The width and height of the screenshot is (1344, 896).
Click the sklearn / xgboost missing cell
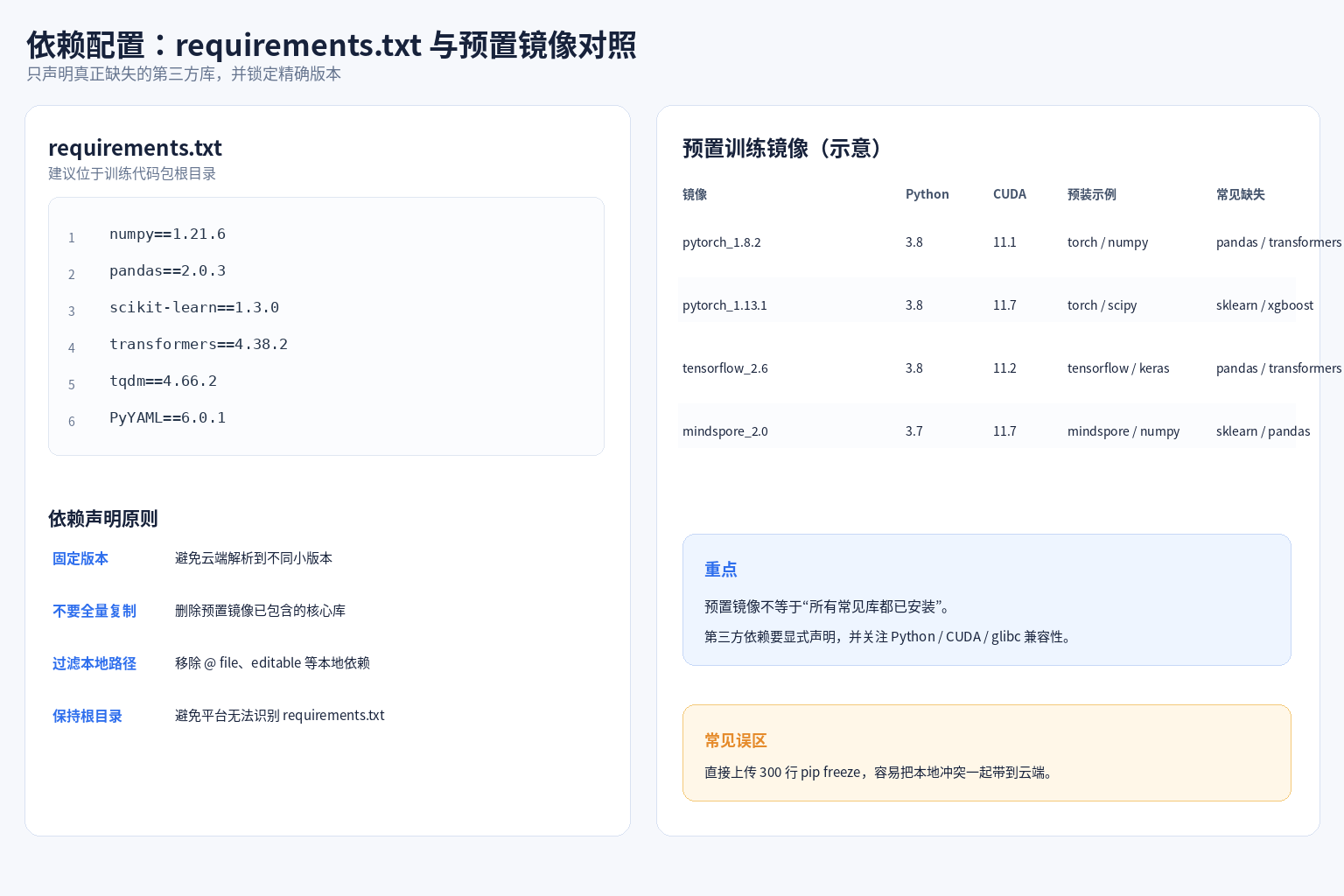(x=1265, y=305)
